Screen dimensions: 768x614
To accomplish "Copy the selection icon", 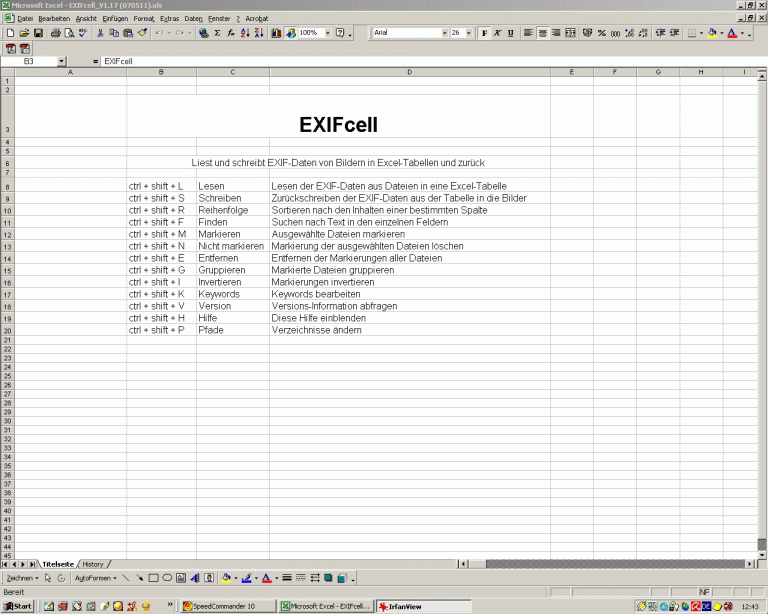I will pos(114,33).
